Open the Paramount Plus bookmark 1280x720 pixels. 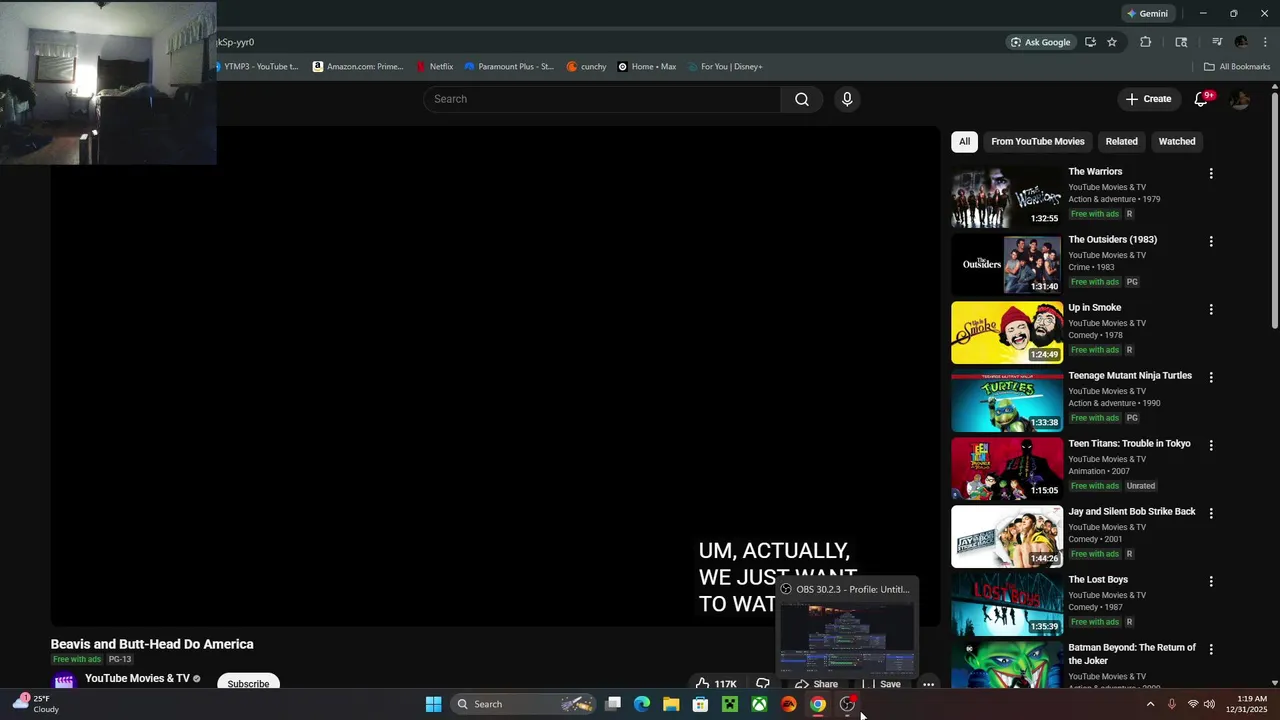509,67
